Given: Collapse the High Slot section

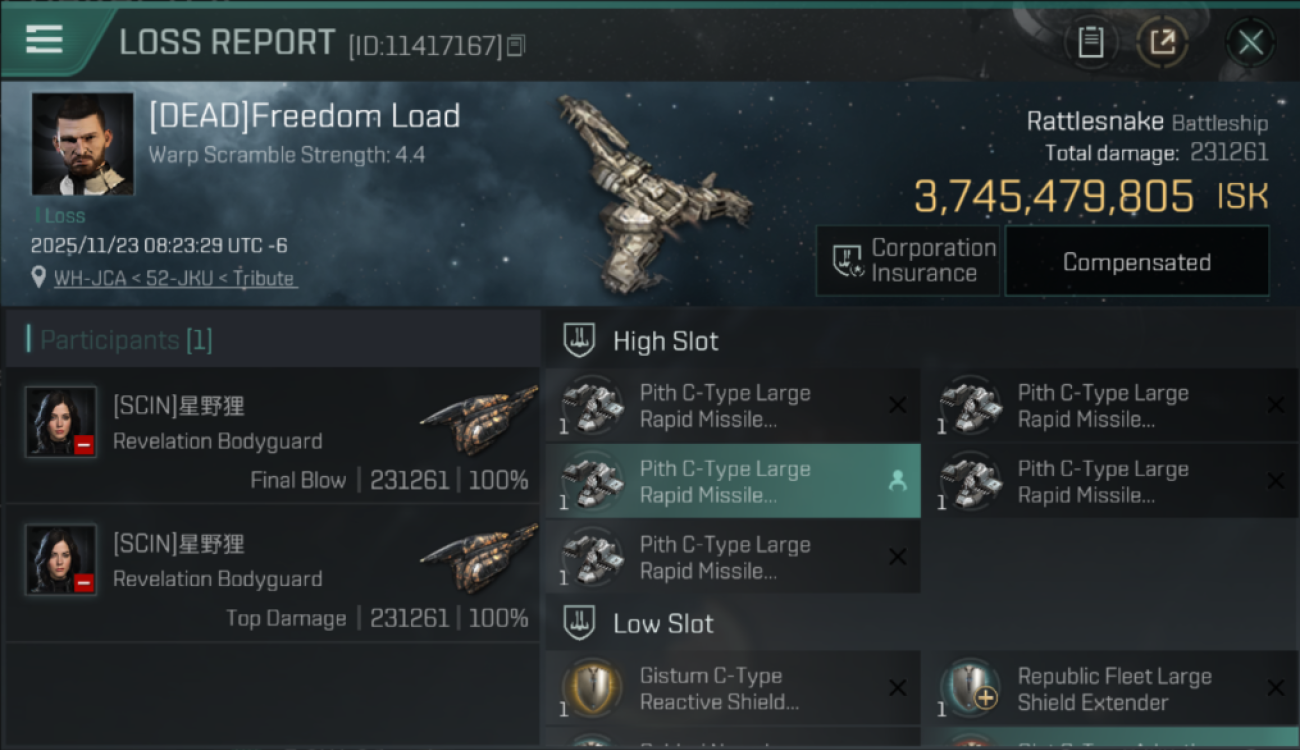Looking at the screenshot, I should (580, 341).
